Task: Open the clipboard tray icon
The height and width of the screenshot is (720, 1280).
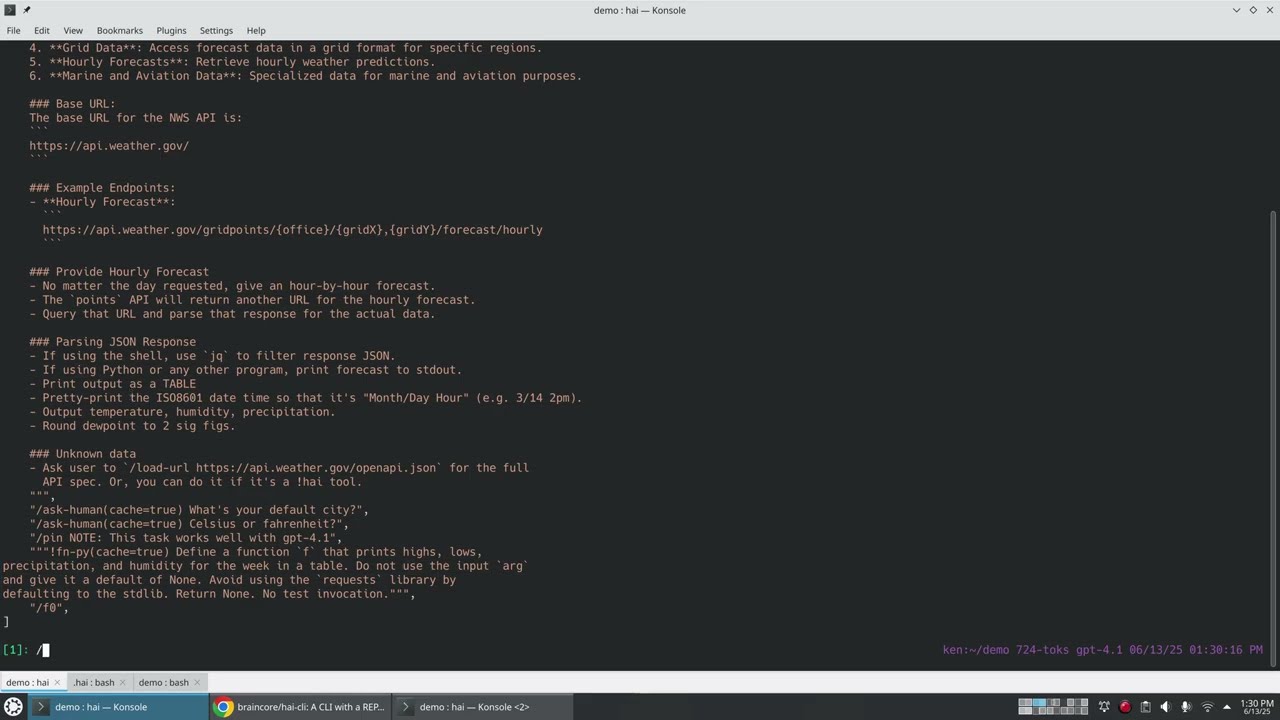Action: point(1145,707)
